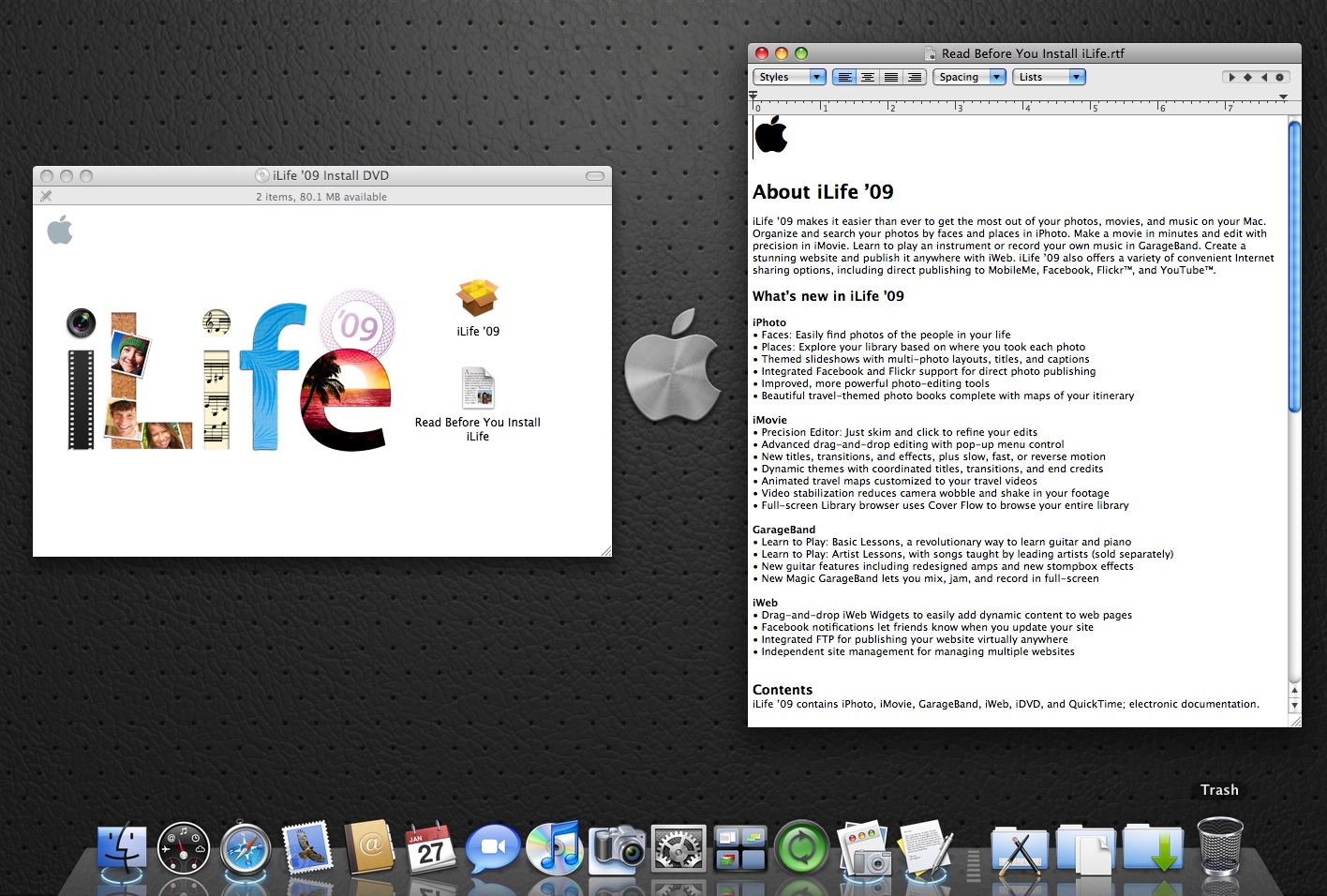Click the screenshot camera app icon in the Dock
1327x896 pixels.
tap(864, 849)
